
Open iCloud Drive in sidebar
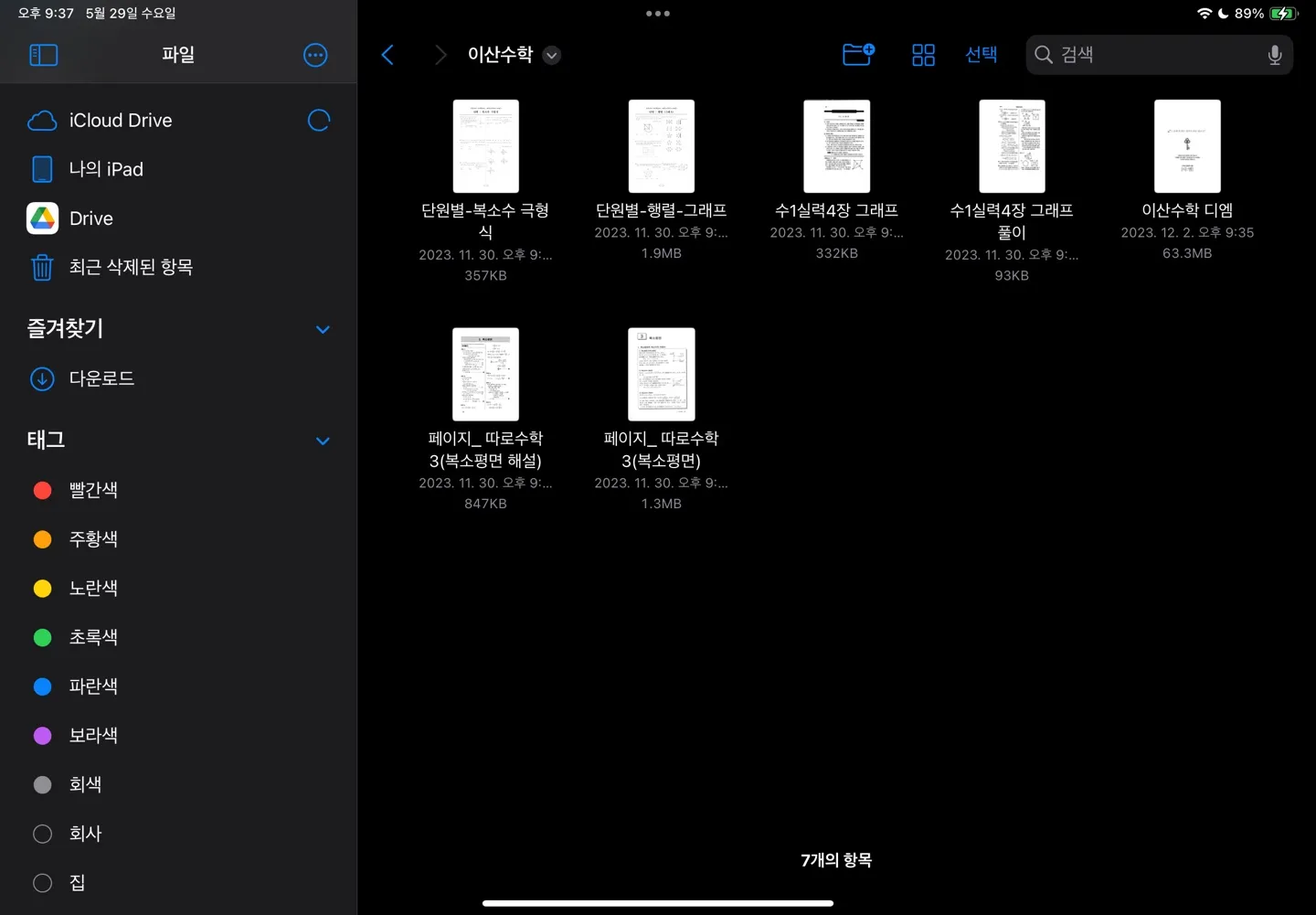click(x=121, y=121)
